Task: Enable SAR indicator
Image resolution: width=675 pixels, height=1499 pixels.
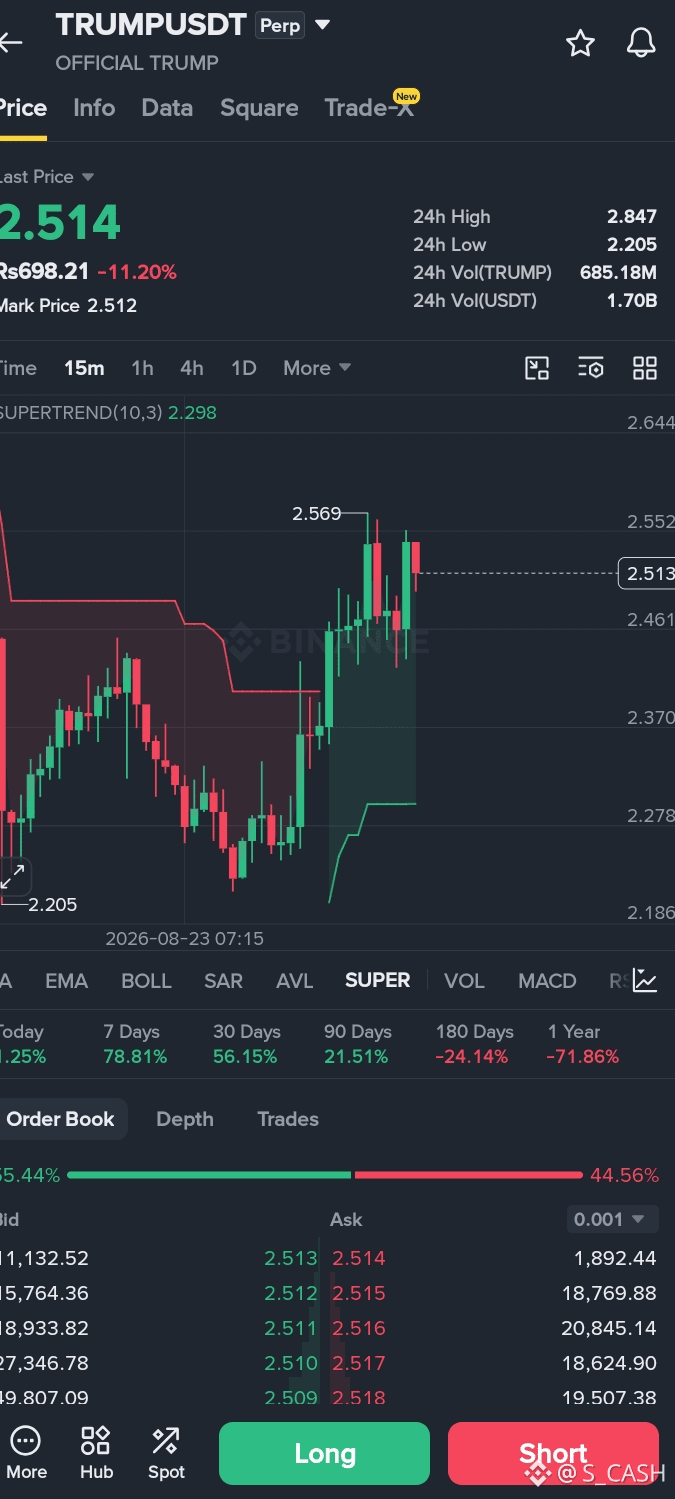Action: [x=223, y=981]
